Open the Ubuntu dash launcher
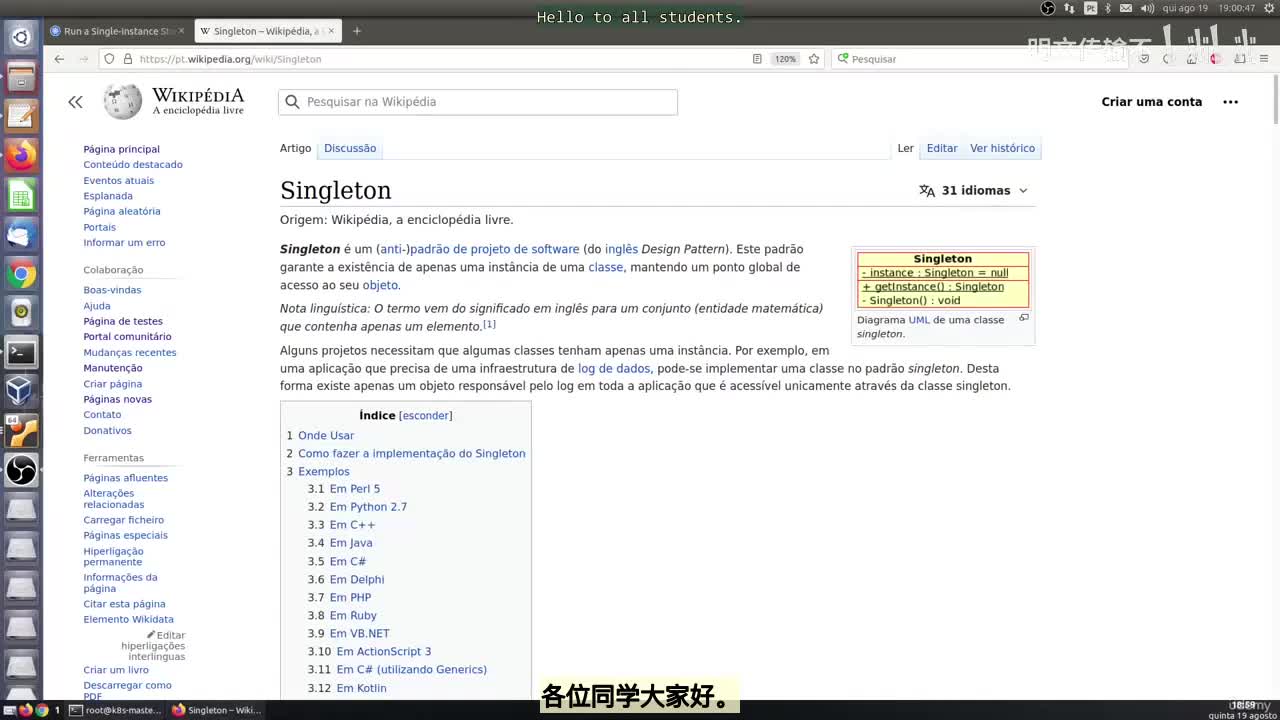 coord(21,38)
